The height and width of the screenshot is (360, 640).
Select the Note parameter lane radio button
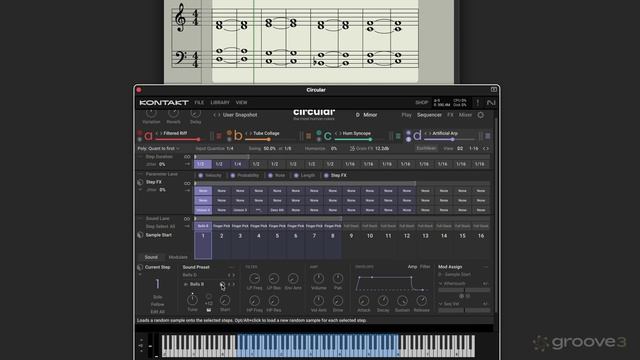(x=270, y=176)
